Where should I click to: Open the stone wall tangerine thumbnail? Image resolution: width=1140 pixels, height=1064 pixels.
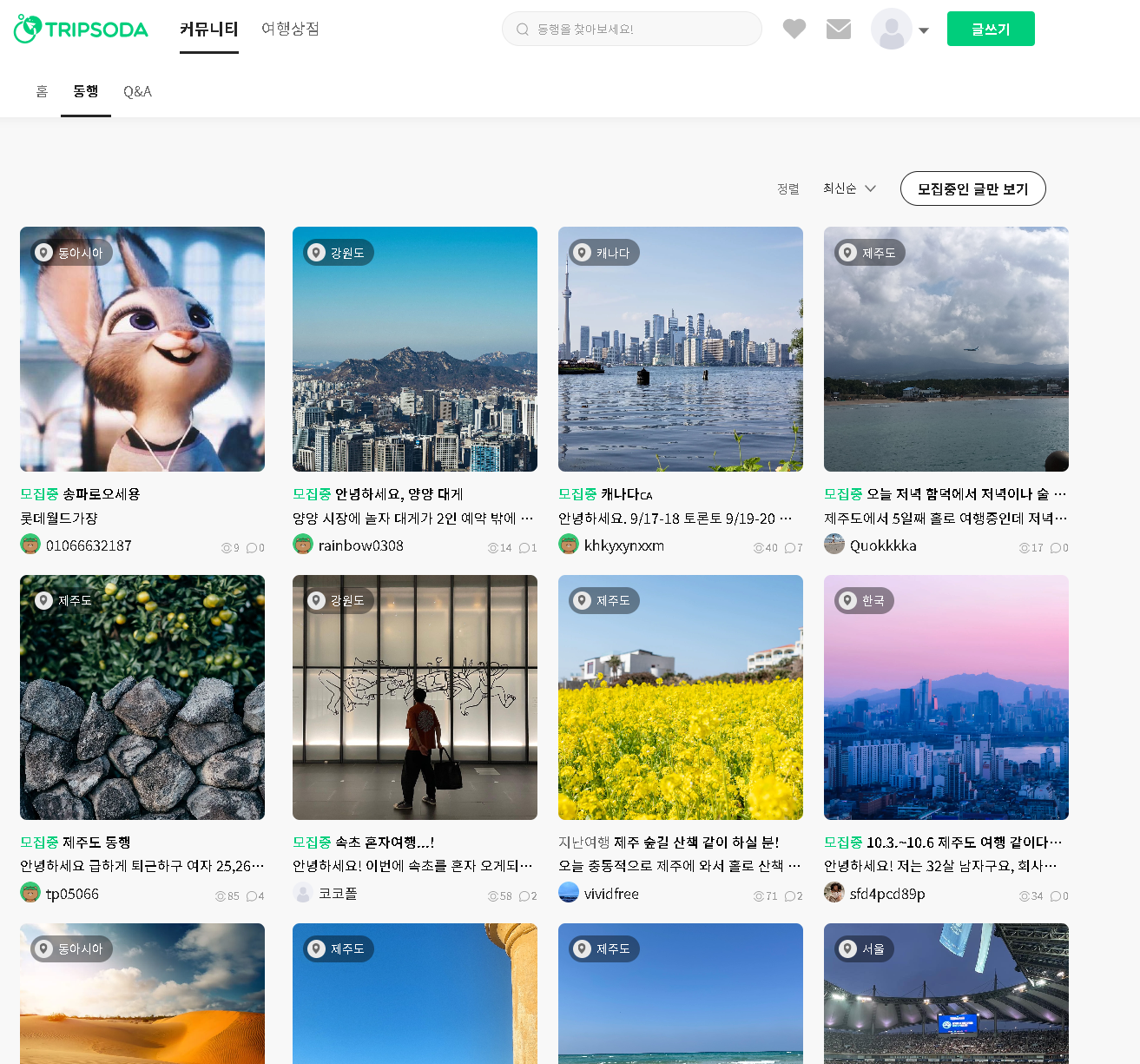point(142,697)
